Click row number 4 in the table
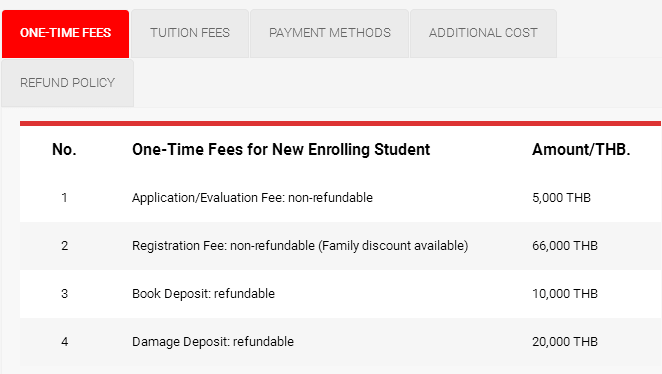Screen dimensions: 662x374 point(64,341)
